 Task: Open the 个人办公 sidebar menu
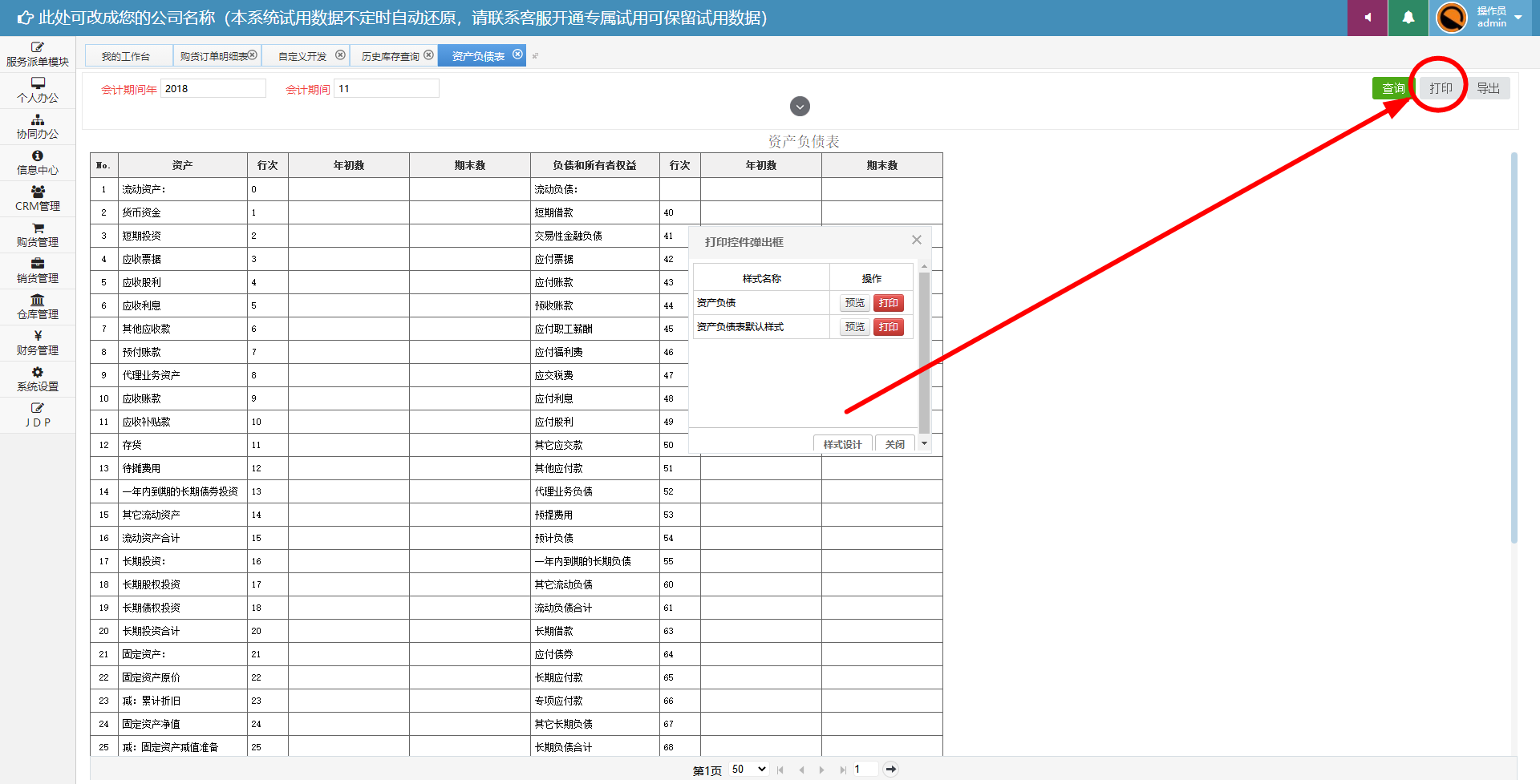tap(38, 91)
